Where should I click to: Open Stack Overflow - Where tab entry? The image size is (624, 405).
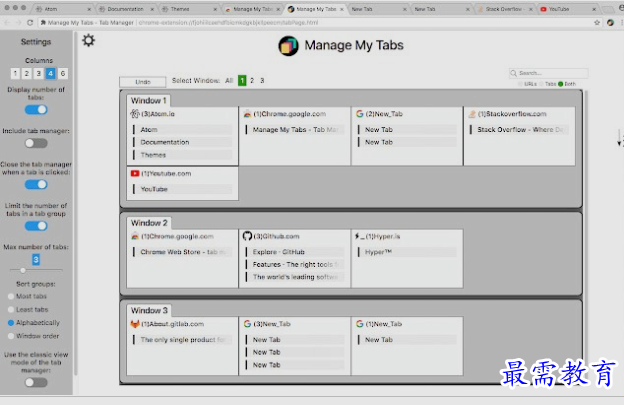tap(519, 129)
